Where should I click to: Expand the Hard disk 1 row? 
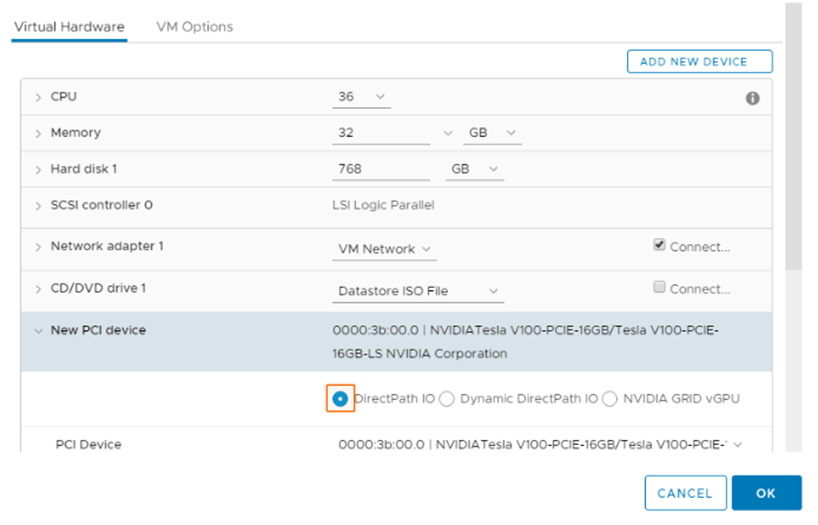click(x=38, y=169)
